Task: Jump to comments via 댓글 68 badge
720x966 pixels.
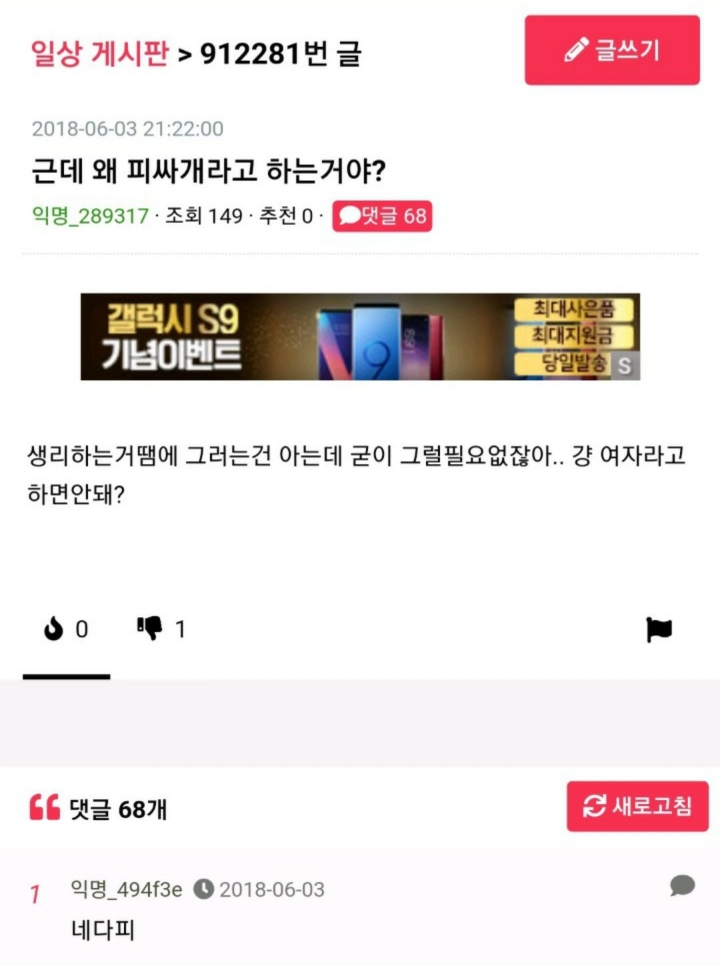Action: tap(382, 216)
